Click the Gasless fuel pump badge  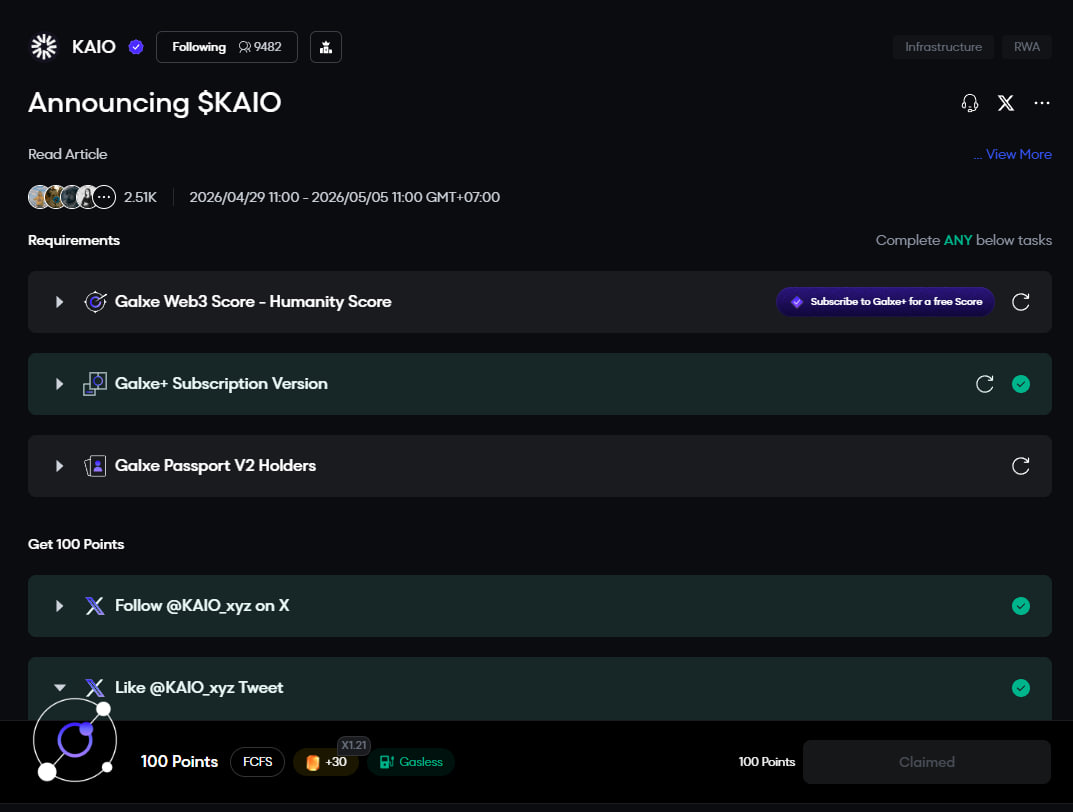pos(411,762)
